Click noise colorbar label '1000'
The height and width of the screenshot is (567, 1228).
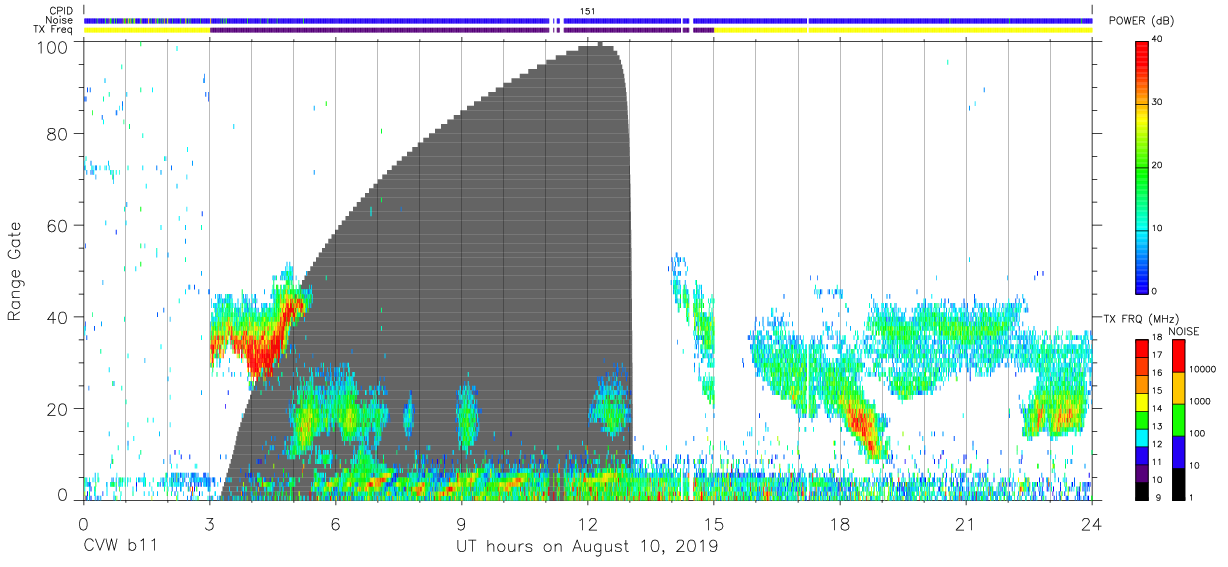[x=1199, y=402]
